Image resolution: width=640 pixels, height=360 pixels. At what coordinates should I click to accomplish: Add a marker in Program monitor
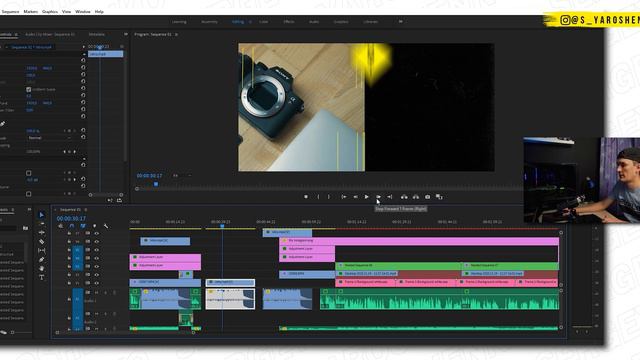306,197
